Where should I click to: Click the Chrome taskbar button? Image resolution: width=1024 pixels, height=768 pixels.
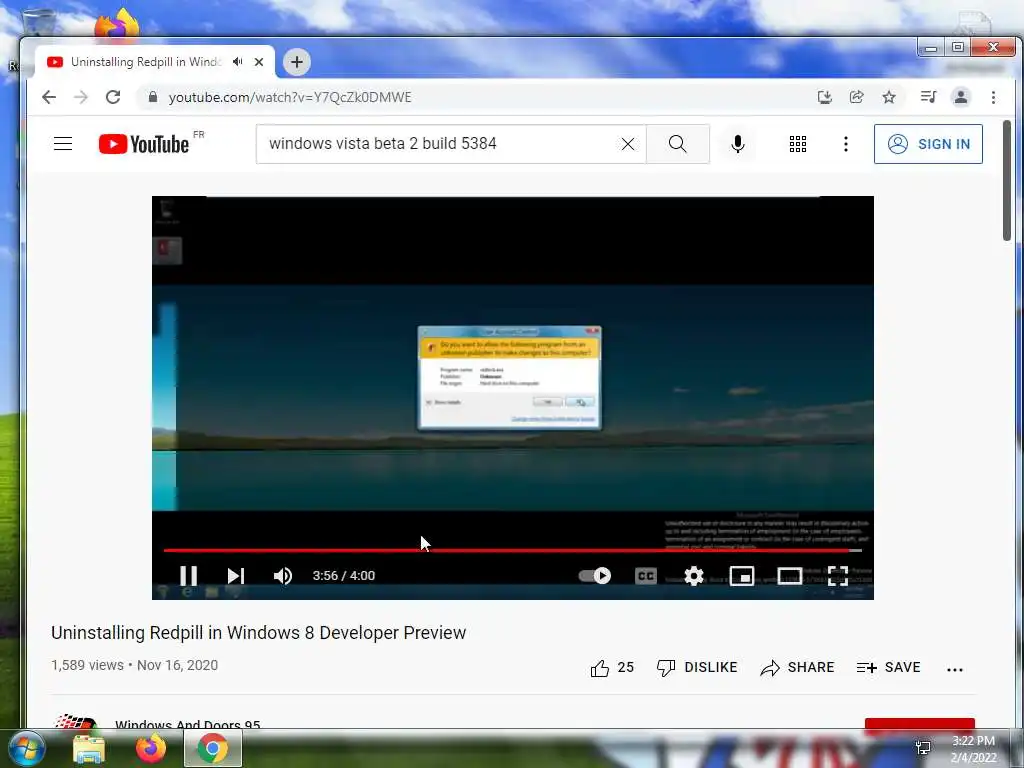[213, 748]
